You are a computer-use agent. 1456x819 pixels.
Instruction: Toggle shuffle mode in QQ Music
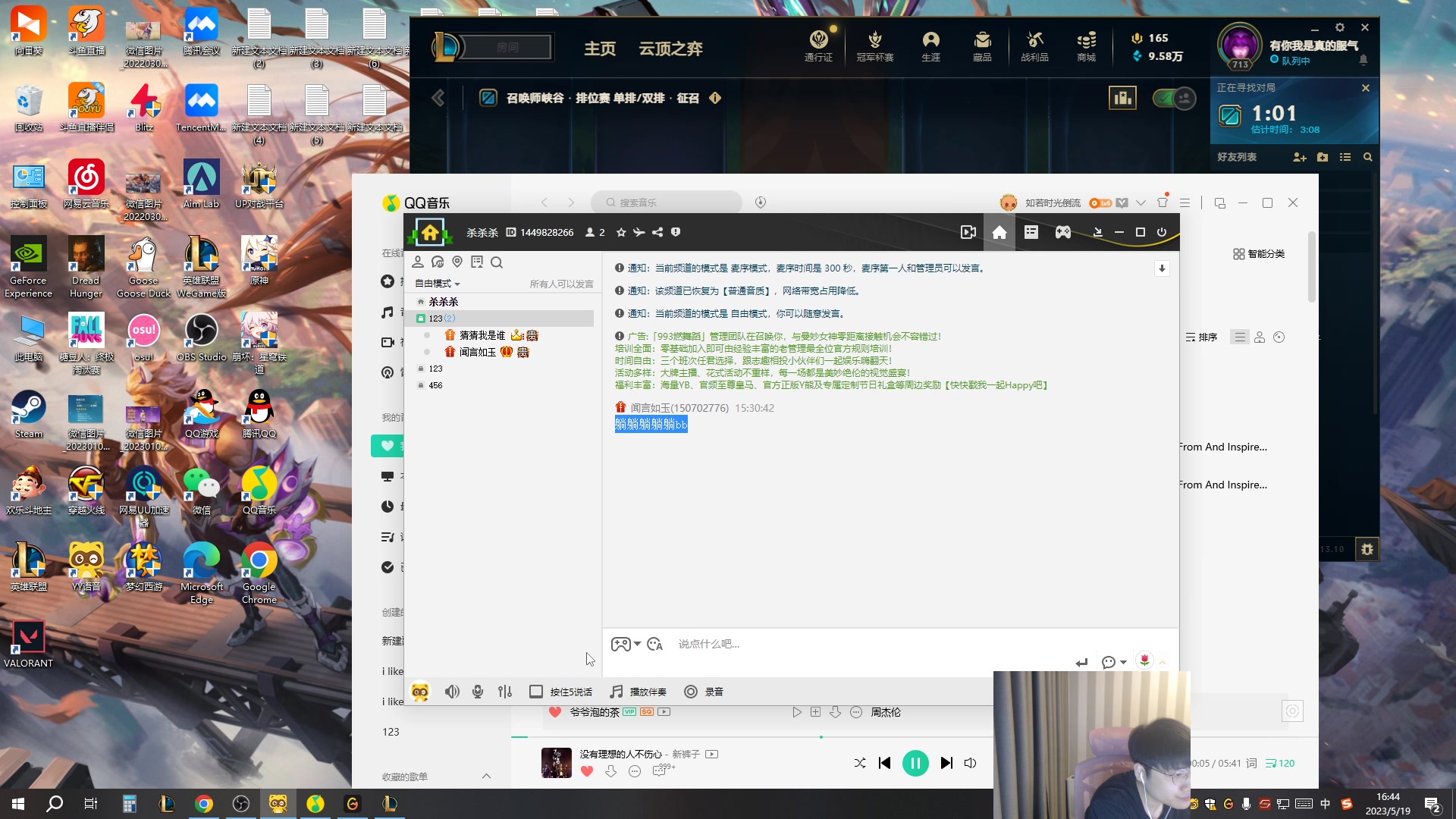click(860, 763)
